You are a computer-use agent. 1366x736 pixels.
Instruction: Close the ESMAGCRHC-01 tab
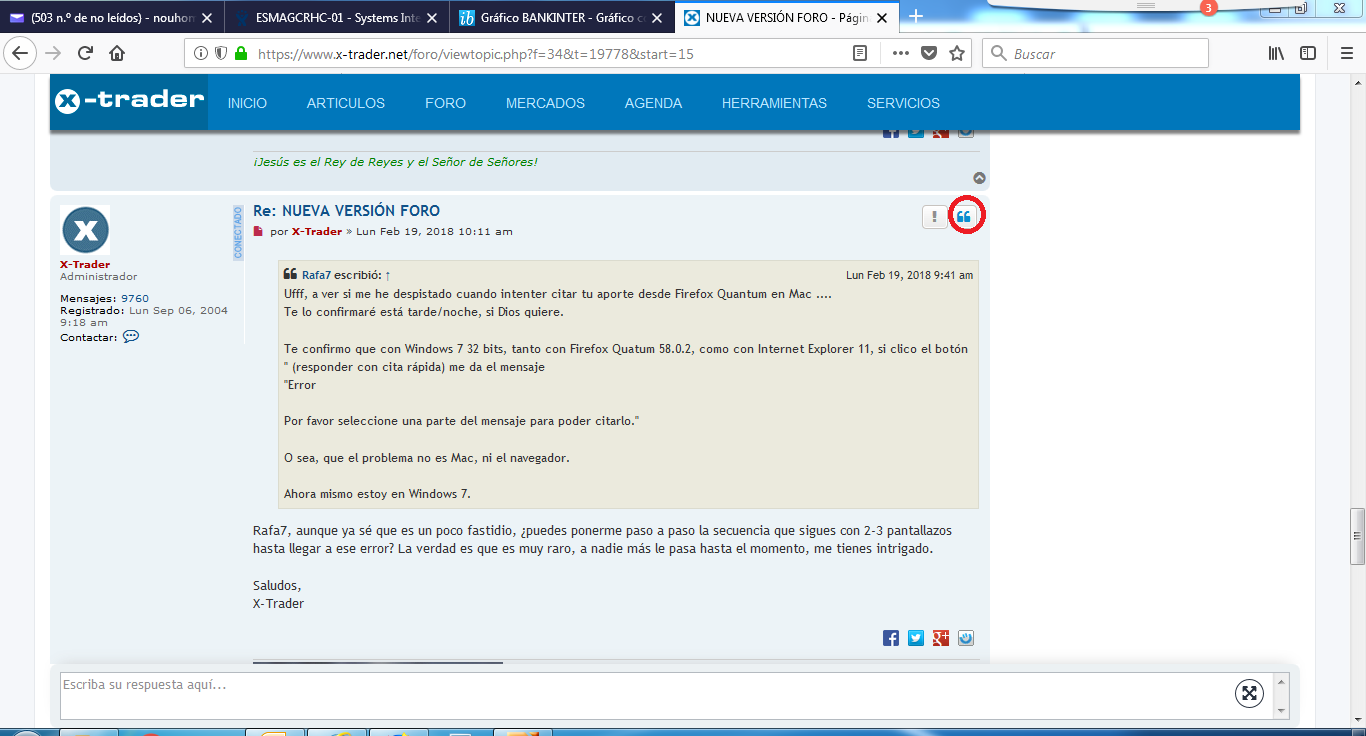coord(433,18)
